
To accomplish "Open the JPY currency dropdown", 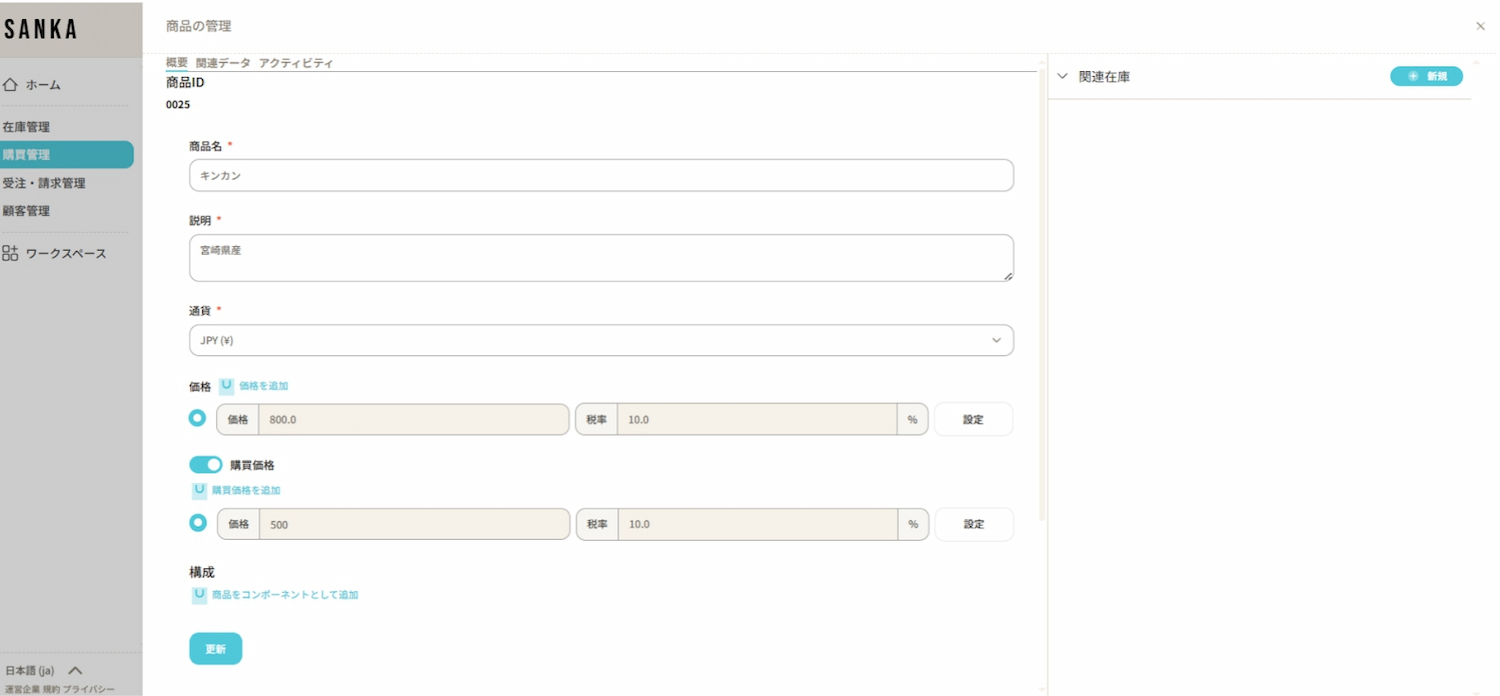I will click(x=601, y=340).
